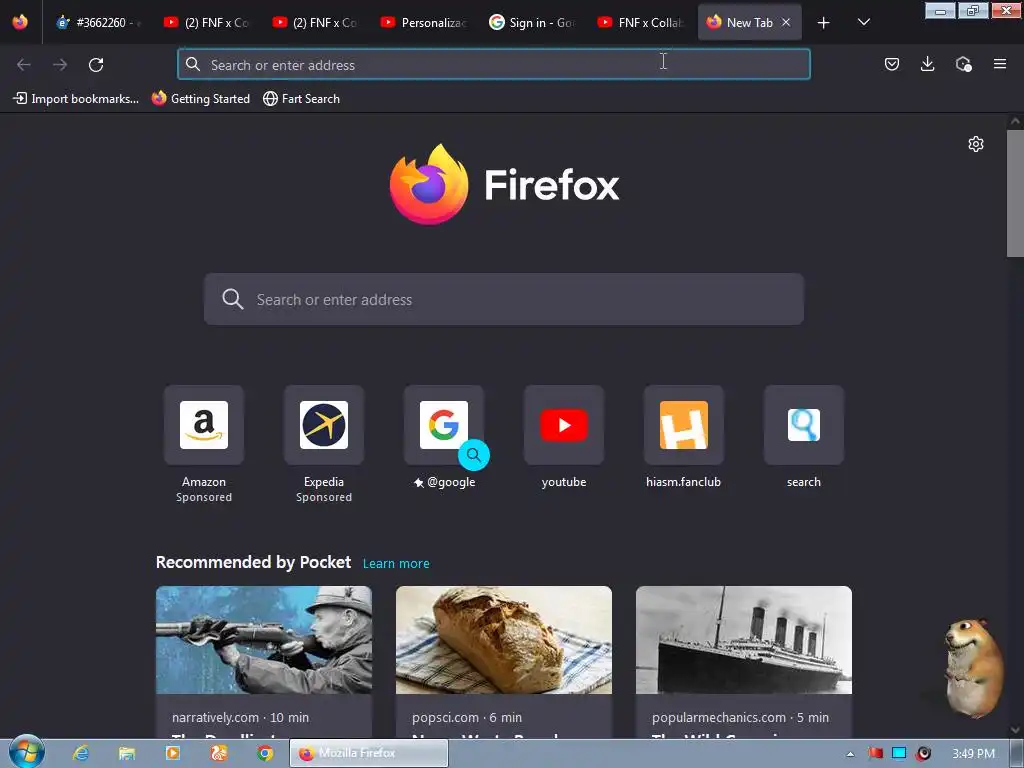The width and height of the screenshot is (1024, 768).
Task: Go forward with the forward arrow
Action: (x=60, y=65)
